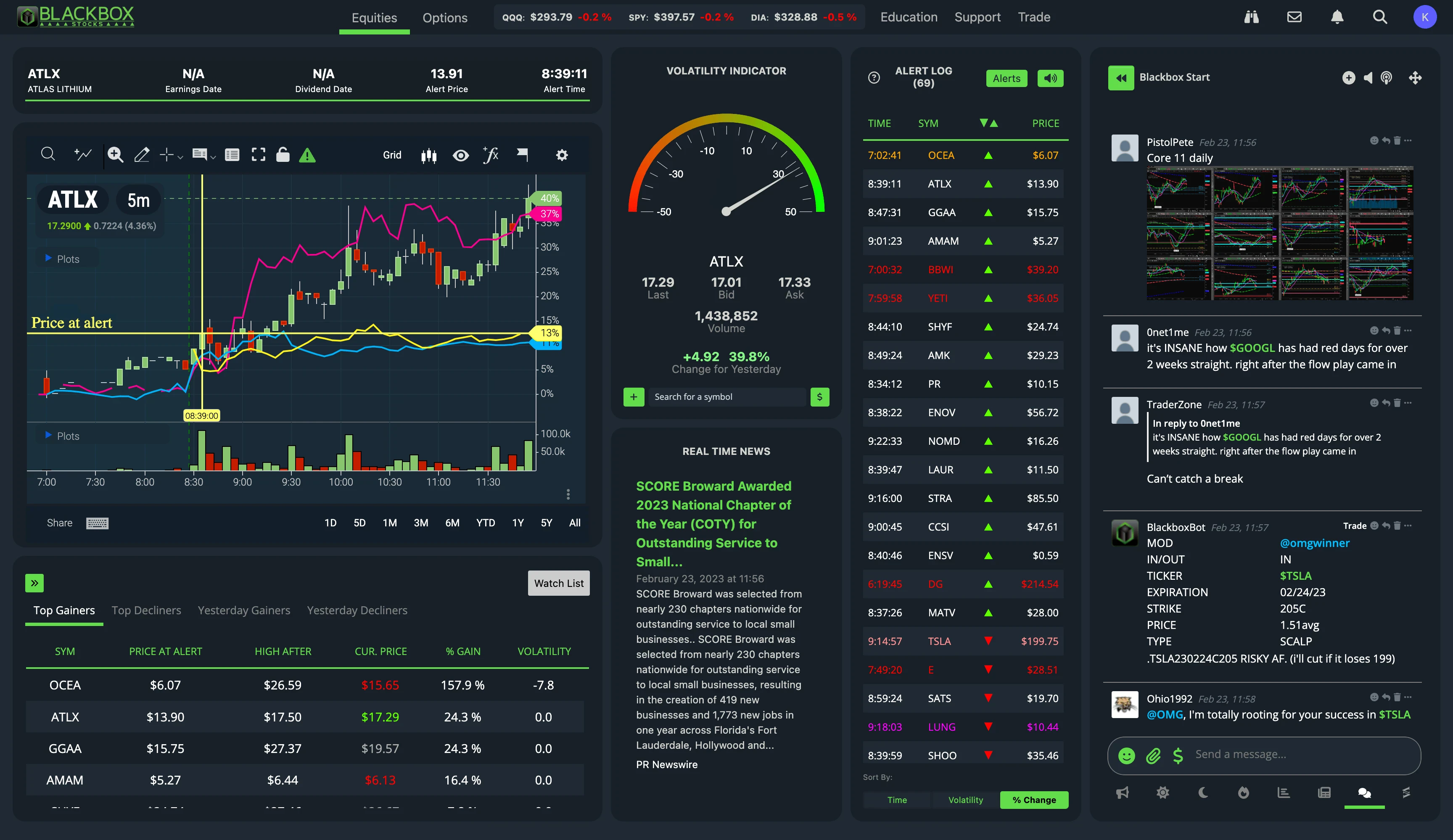This screenshot has width=1453, height=840.
Task: Open the annotation comment tool dropdown arrow
Action: [x=213, y=157]
